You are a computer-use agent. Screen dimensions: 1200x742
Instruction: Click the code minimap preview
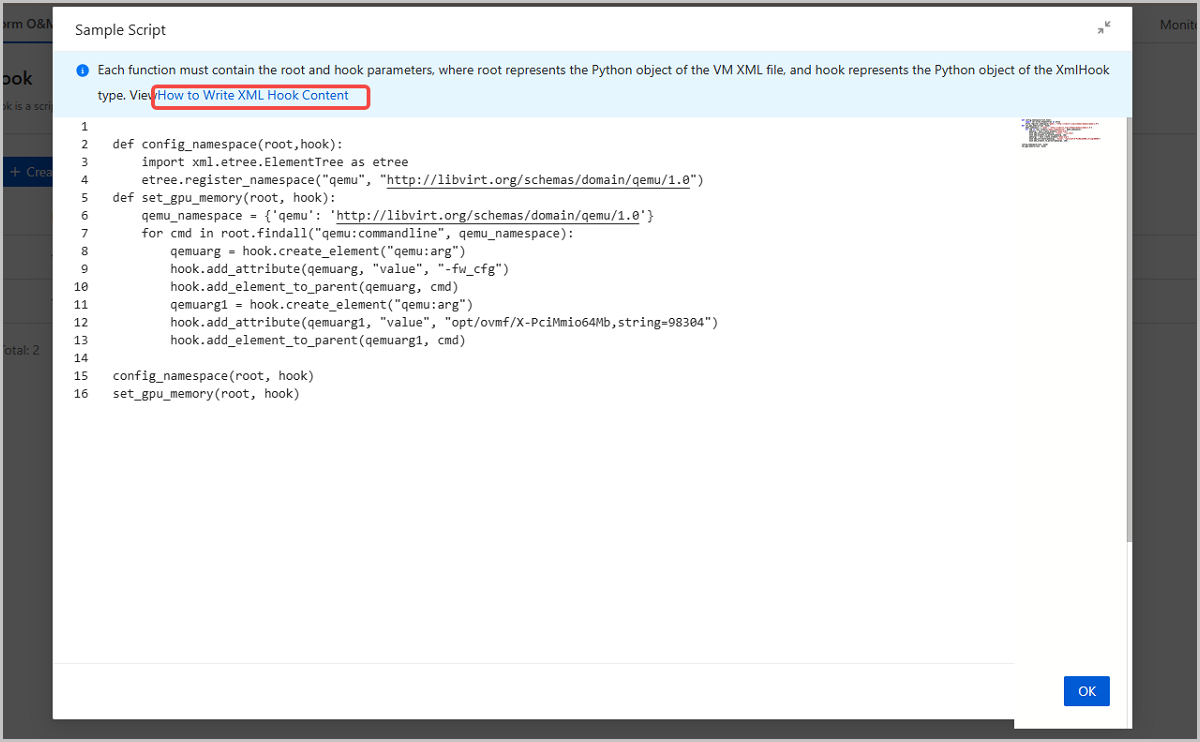[1060, 134]
